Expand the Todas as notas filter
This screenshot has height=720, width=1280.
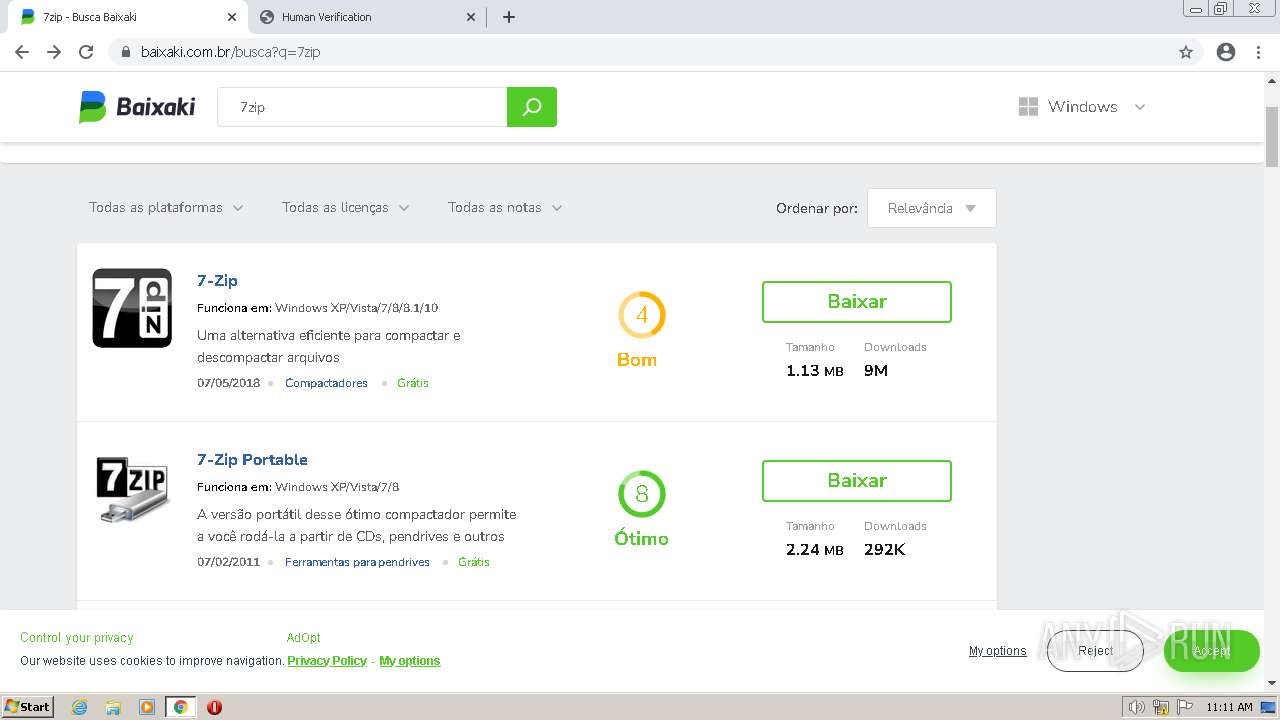[x=505, y=208]
